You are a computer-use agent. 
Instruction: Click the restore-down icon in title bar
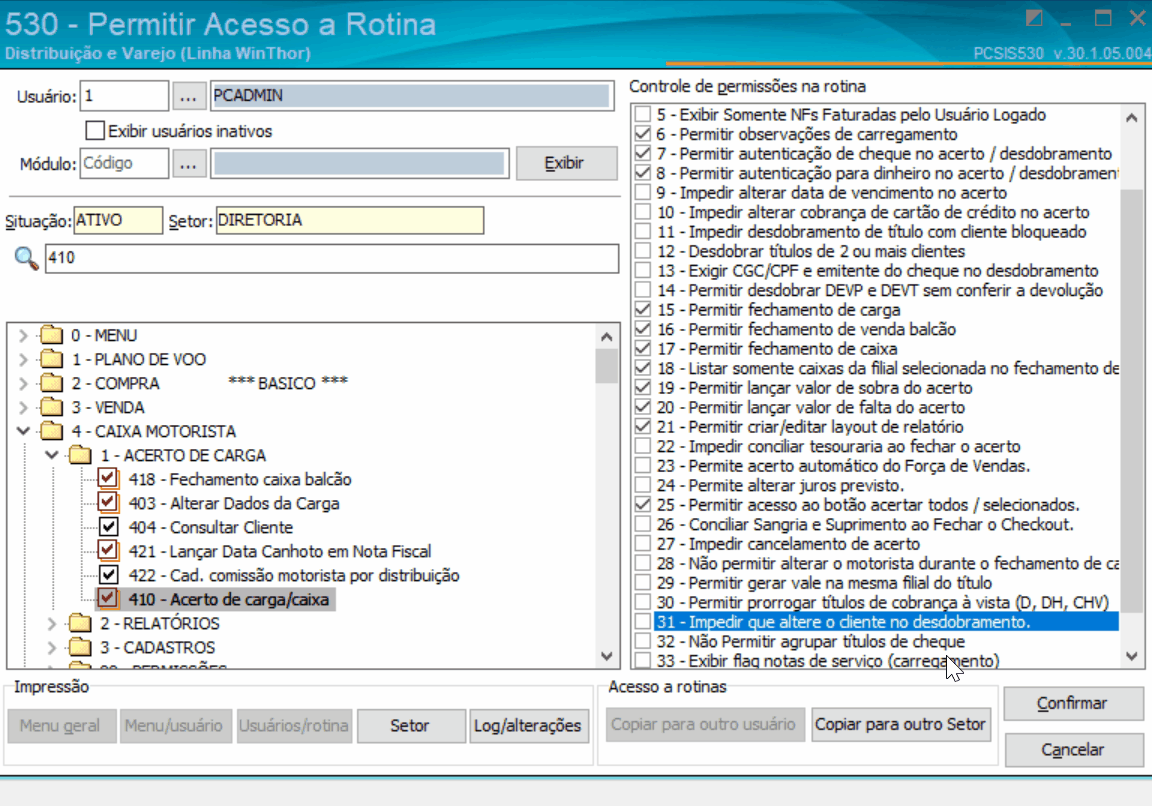tap(1034, 18)
